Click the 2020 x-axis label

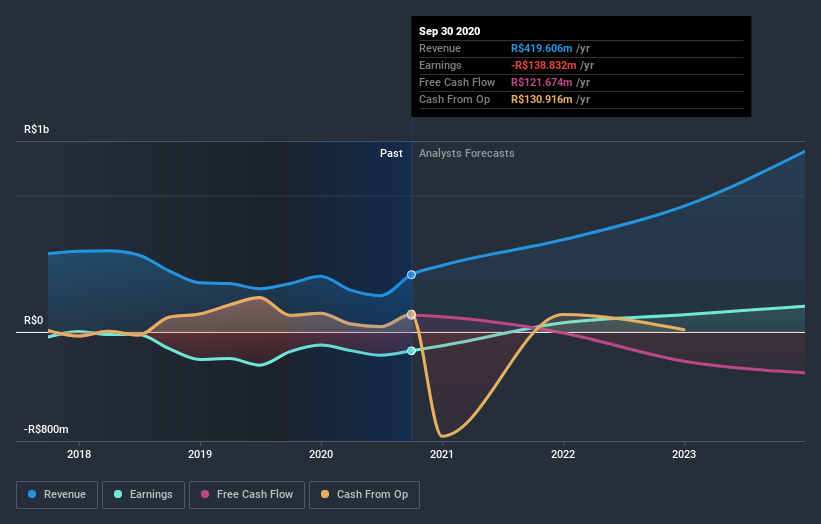[x=321, y=454]
